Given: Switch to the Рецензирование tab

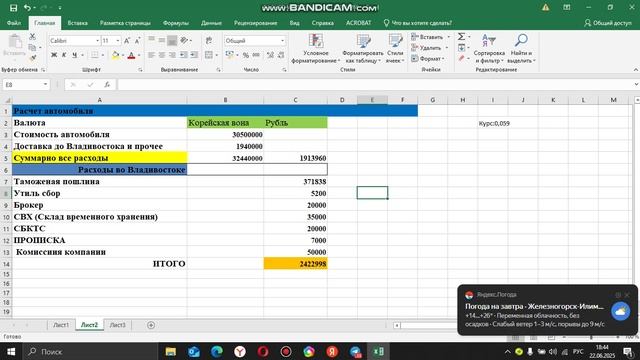Looking at the screenshot, I should (256, 23).
